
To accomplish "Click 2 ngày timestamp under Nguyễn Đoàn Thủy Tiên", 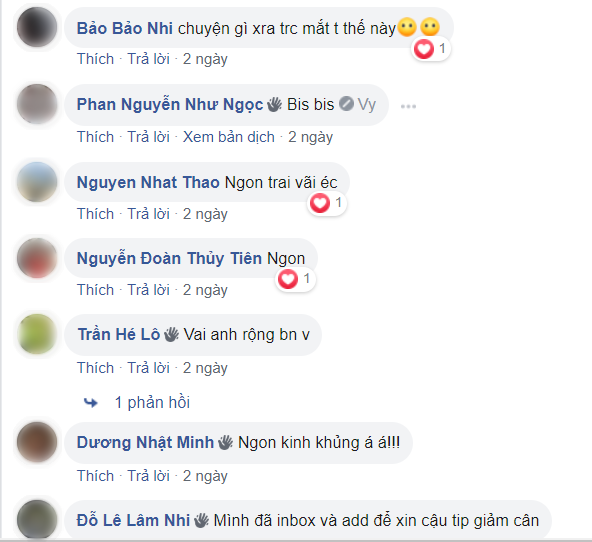I will point(205,290).
